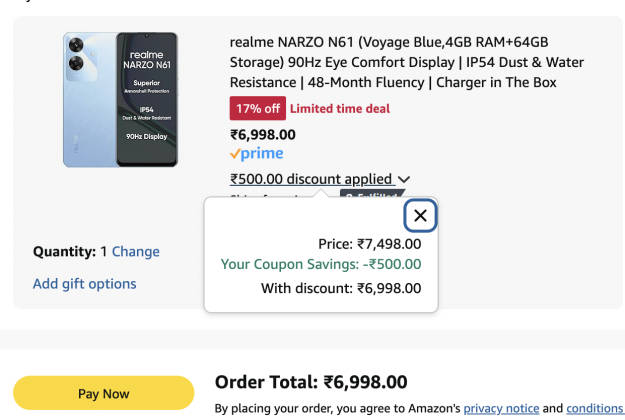Click the Order Total amount
The width and height of the screenshot is (625, 420).
(x=365, y=382)
